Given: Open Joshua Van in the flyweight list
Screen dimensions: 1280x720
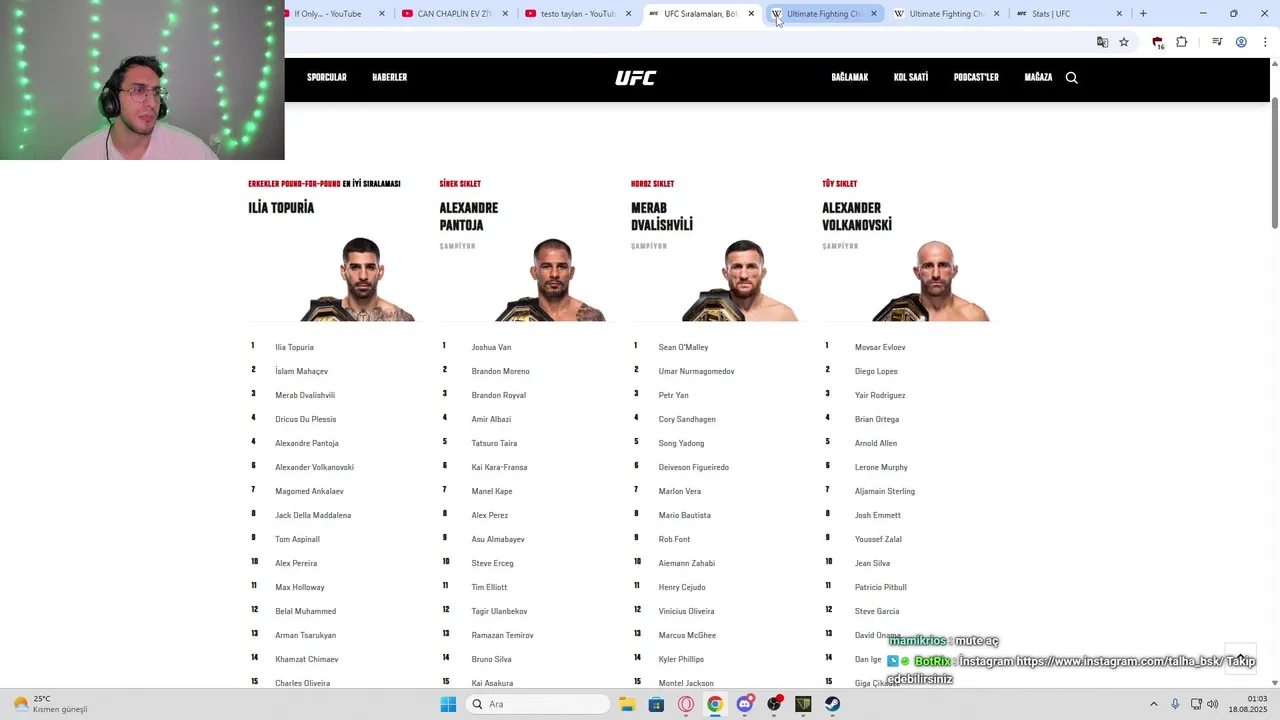Looking at the screenshot, I should tap(491, 347).
